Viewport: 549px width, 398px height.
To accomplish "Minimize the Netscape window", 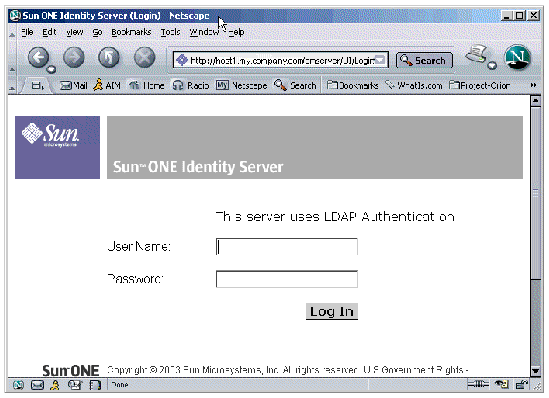I will point(506,16).
